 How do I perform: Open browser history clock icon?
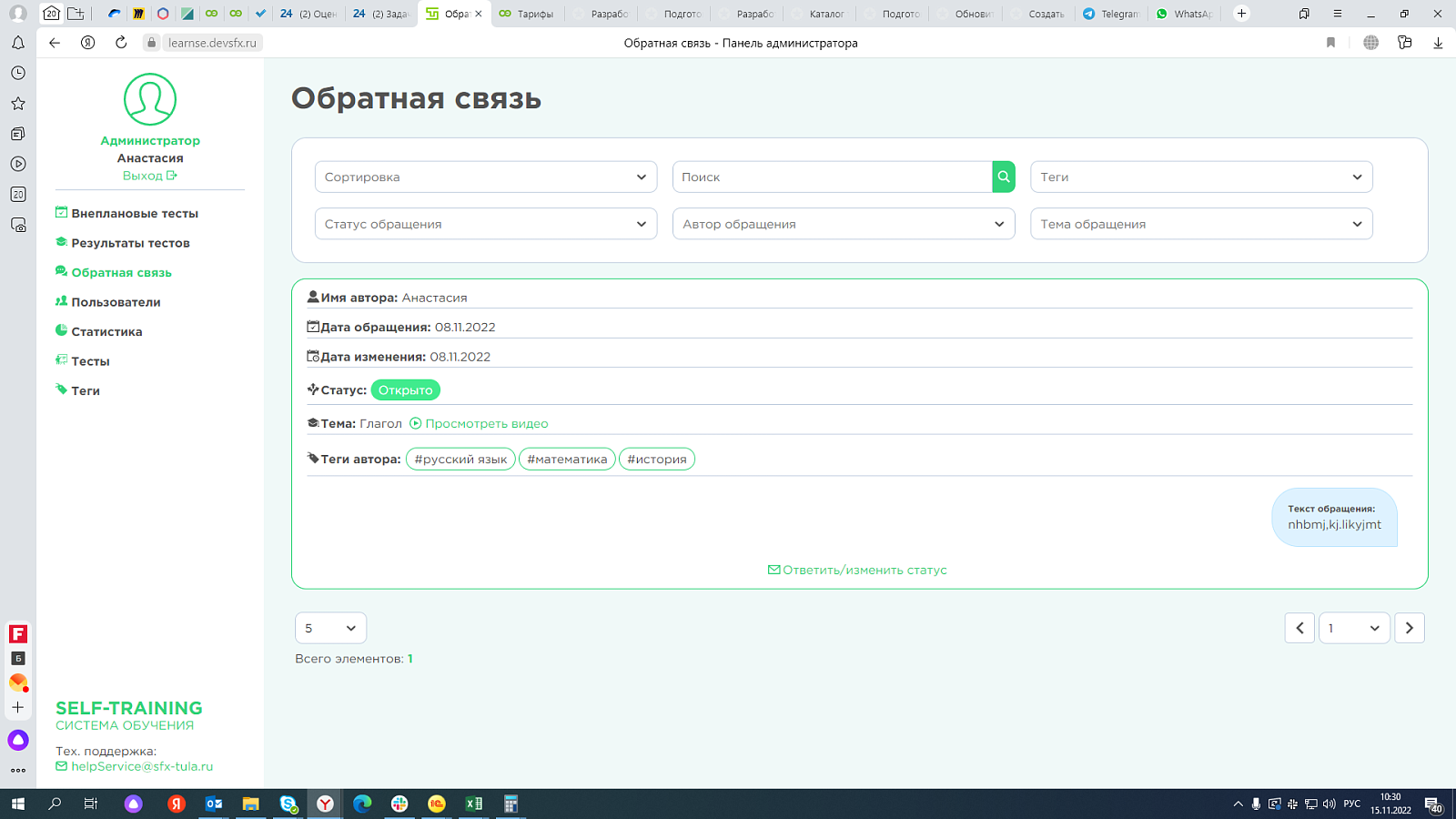[x=18, y=73]
